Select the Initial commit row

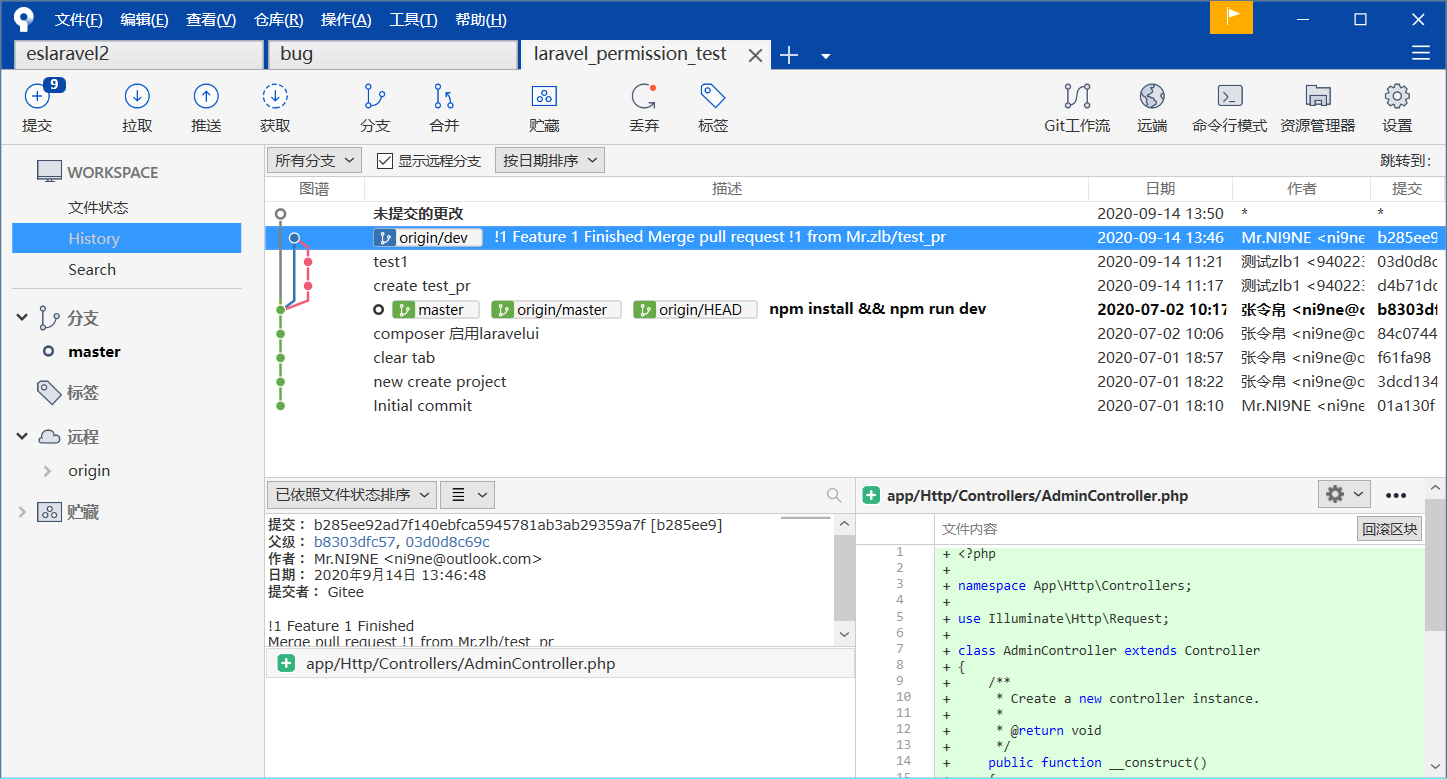(422, 406)
